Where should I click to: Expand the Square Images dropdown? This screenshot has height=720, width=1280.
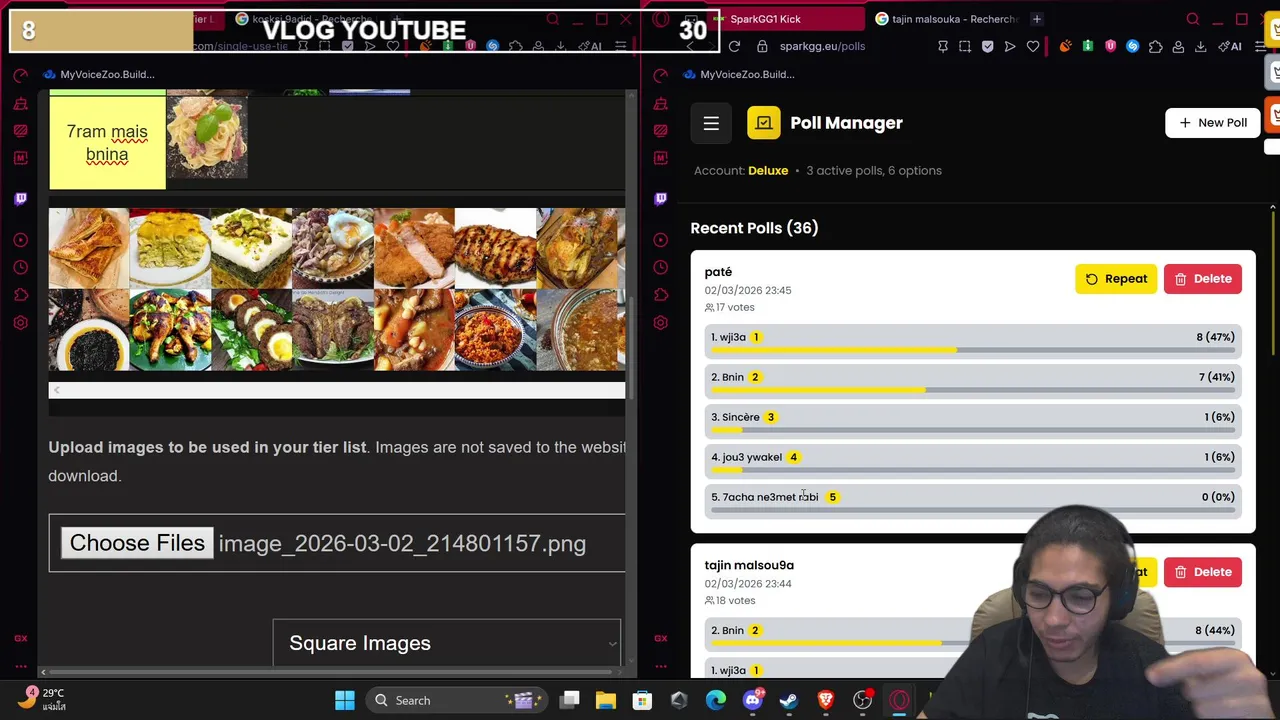click(x=447, y=643)
